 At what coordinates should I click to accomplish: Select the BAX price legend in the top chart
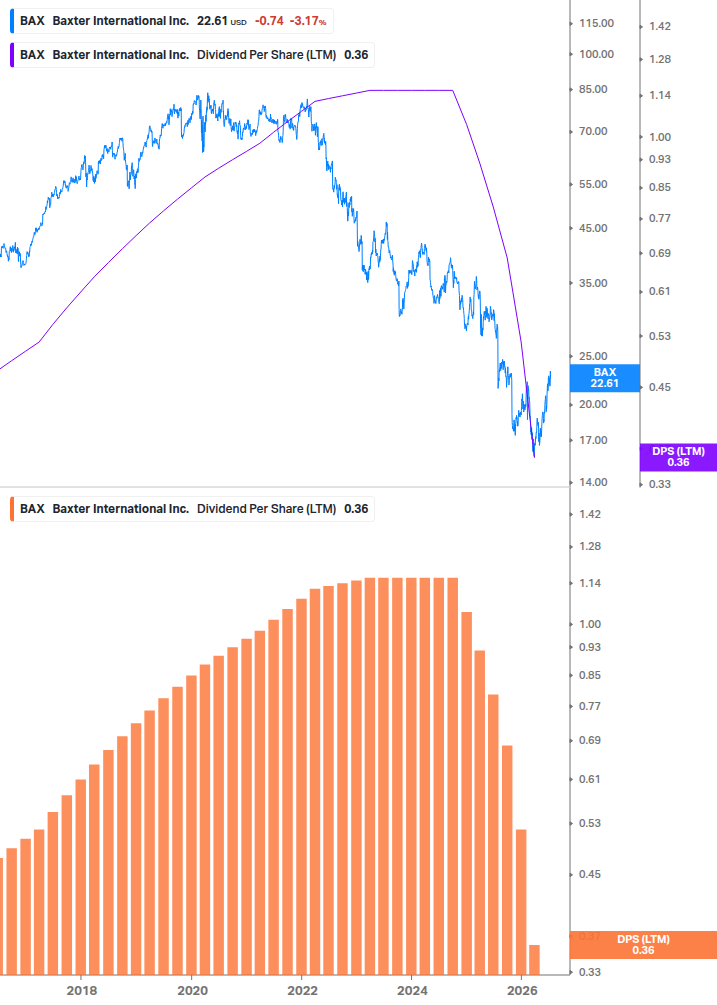tap(172, 21)
